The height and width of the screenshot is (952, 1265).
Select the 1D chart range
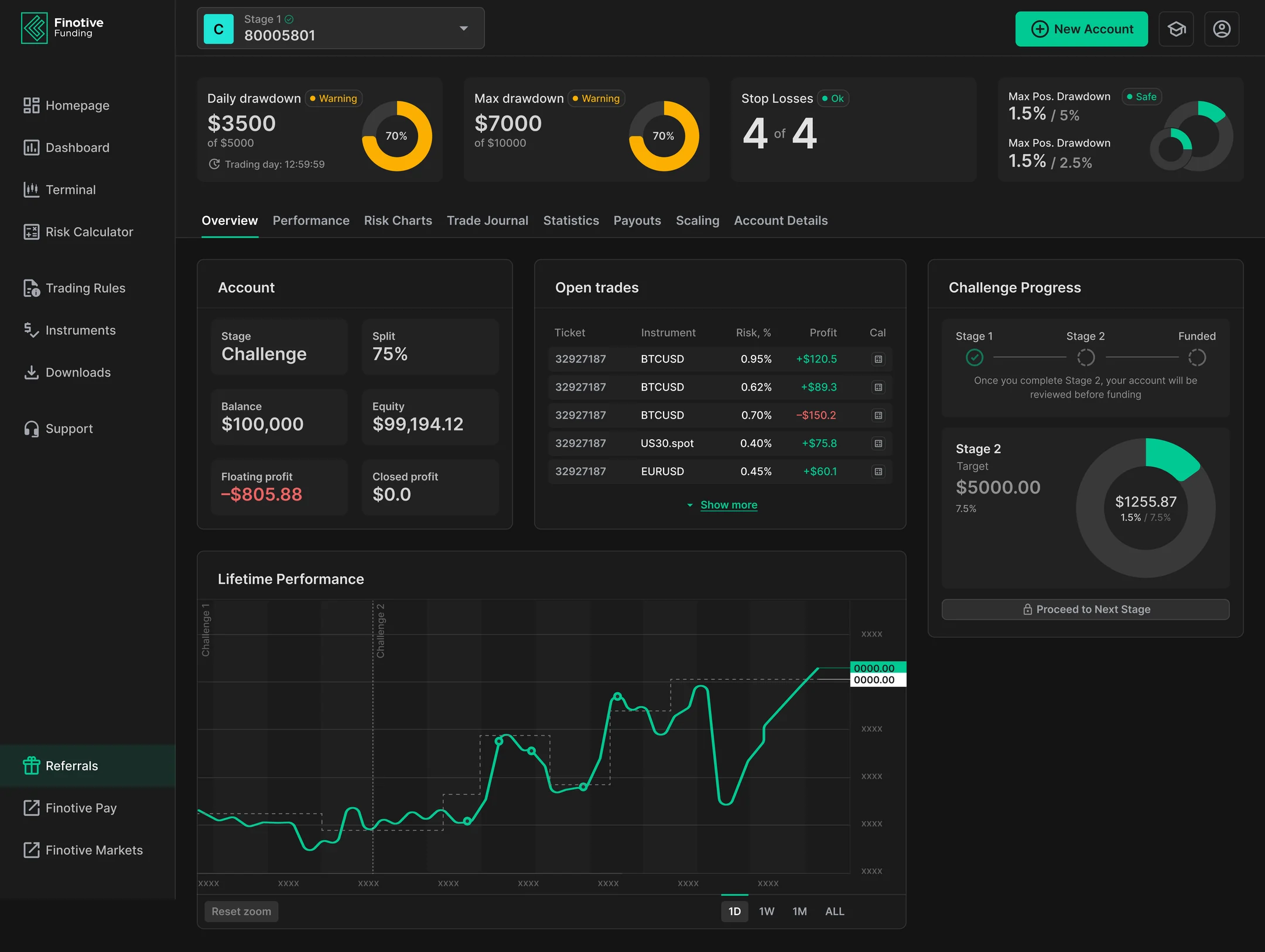[734, 912]
